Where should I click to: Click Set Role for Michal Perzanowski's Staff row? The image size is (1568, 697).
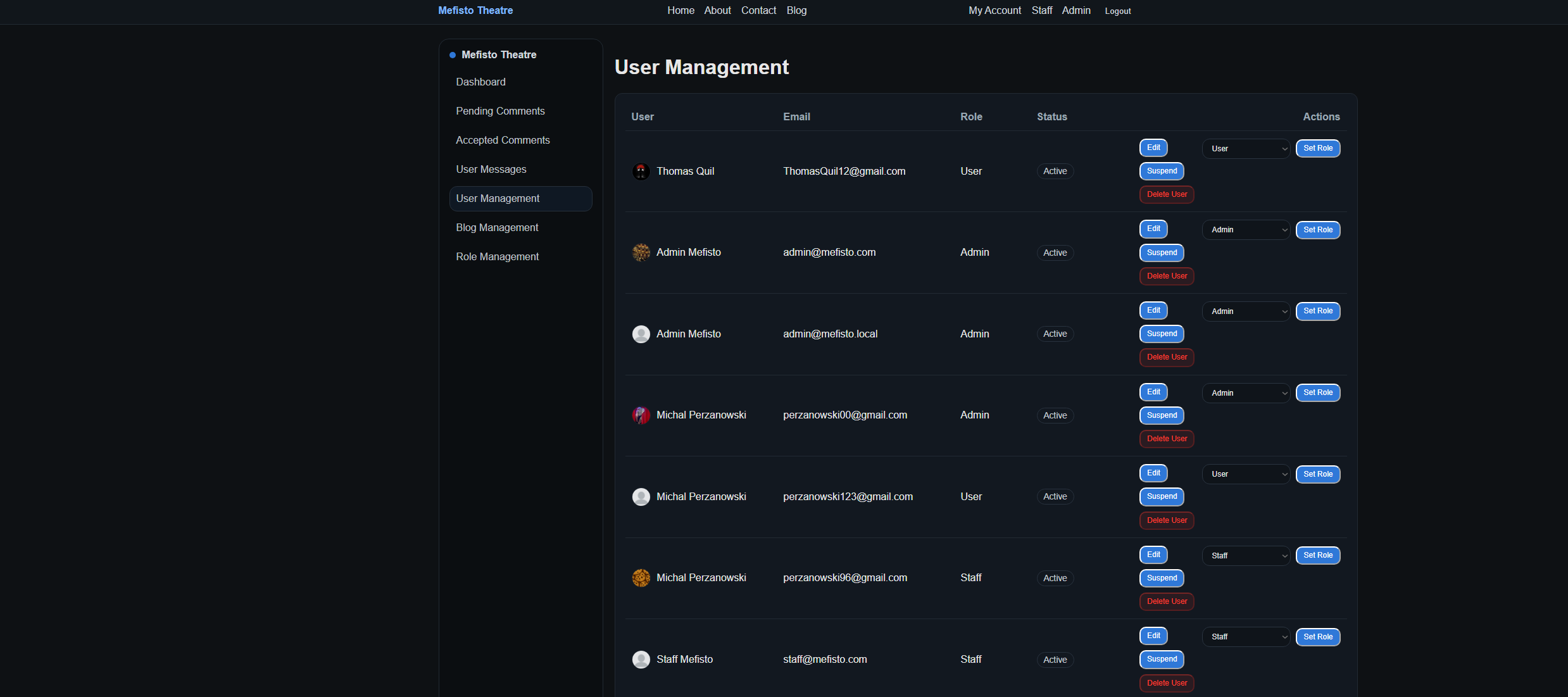click(x=1317, y=555)
